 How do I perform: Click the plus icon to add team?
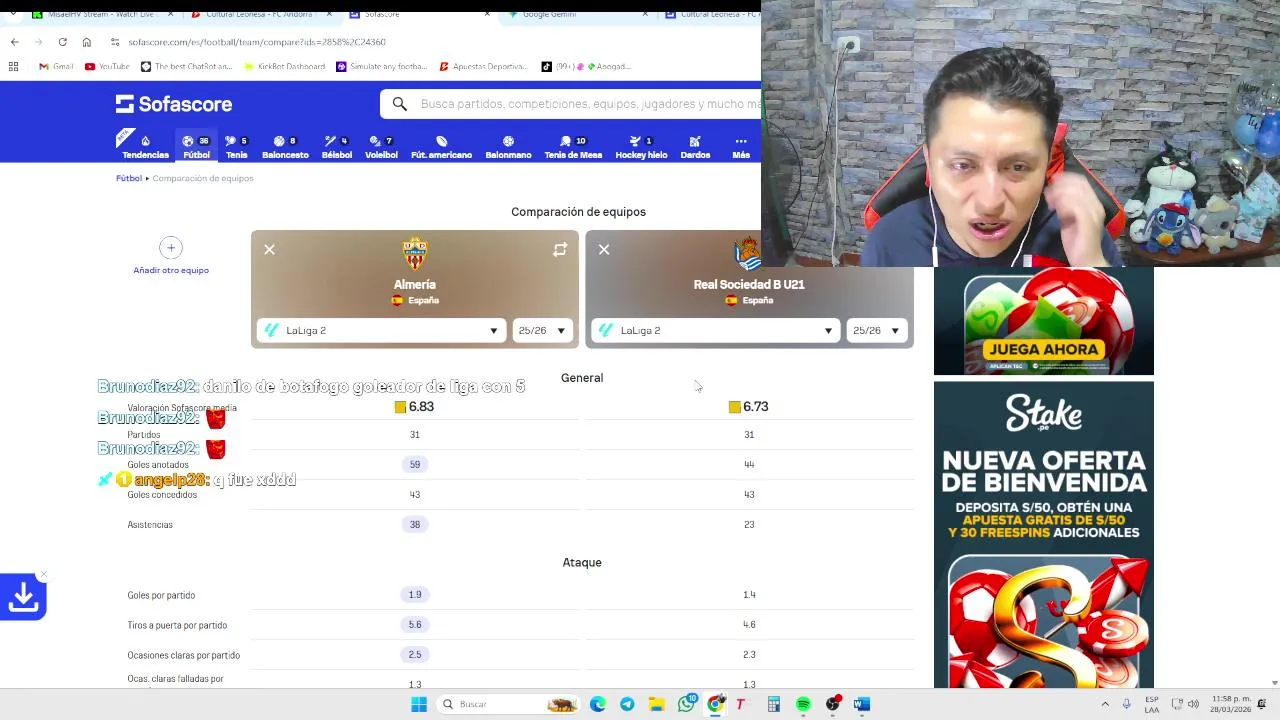171,247
